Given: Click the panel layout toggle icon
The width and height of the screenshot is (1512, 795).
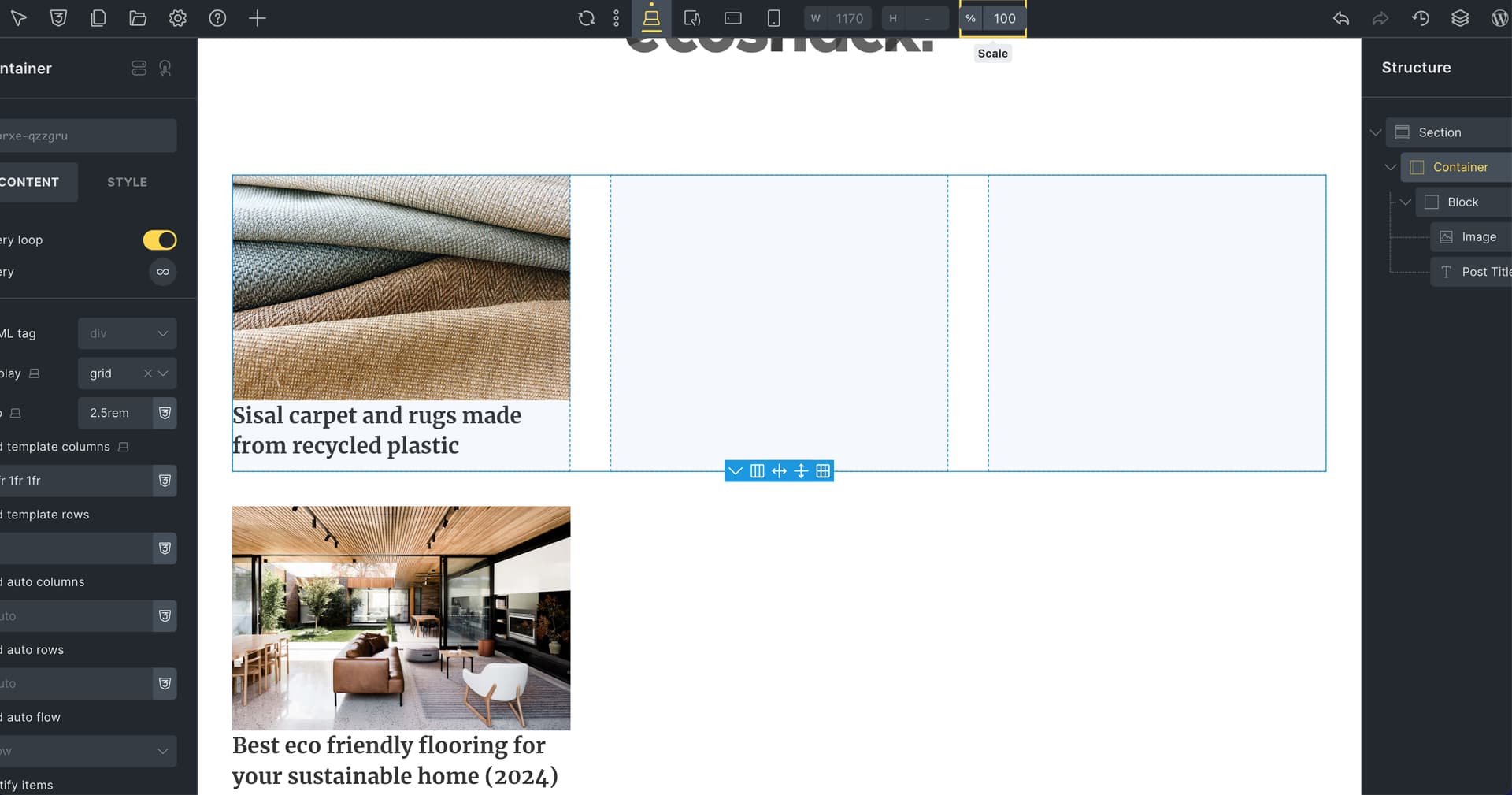Looking at the screenshot, I should [139, 69].
